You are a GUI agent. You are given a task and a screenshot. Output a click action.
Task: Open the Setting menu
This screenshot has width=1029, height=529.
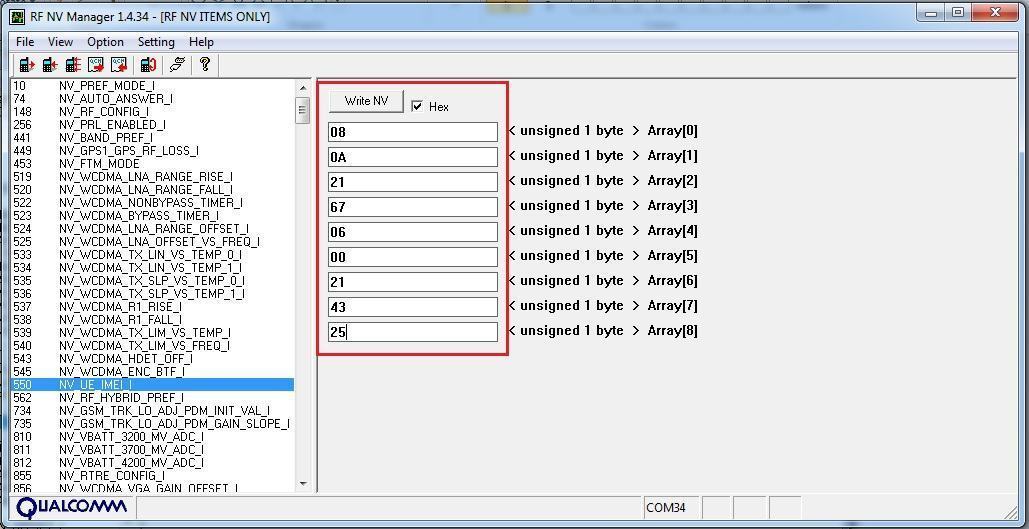pyautogui.click(x=156, y=42)
